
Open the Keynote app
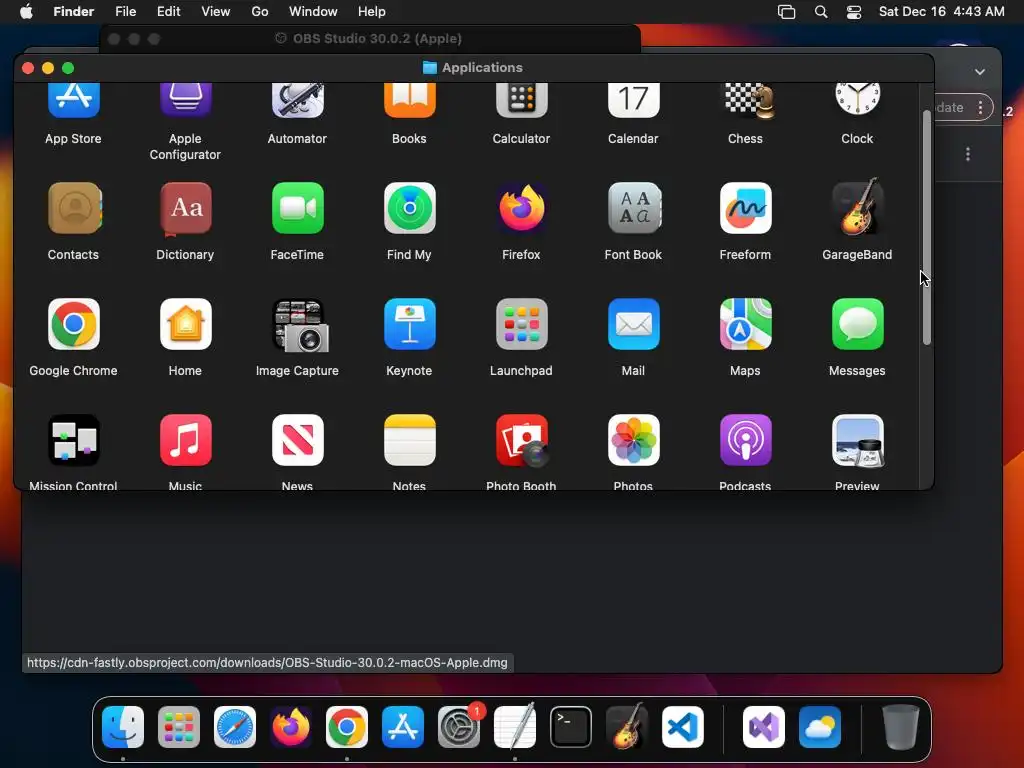coord(409,324)
